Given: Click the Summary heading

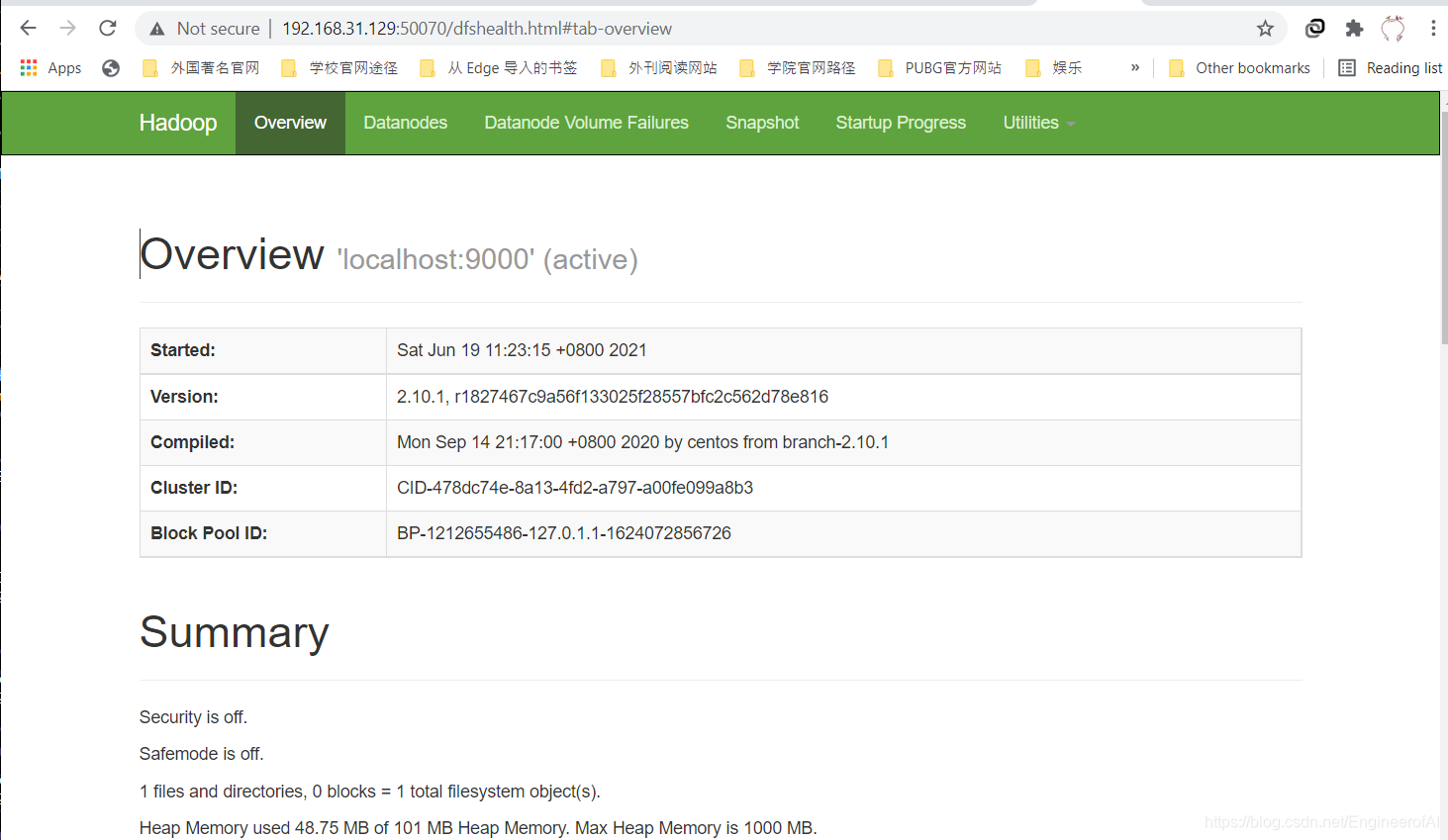Looking at the screenshot, I should pyautogui.click(x=235, y=632).
